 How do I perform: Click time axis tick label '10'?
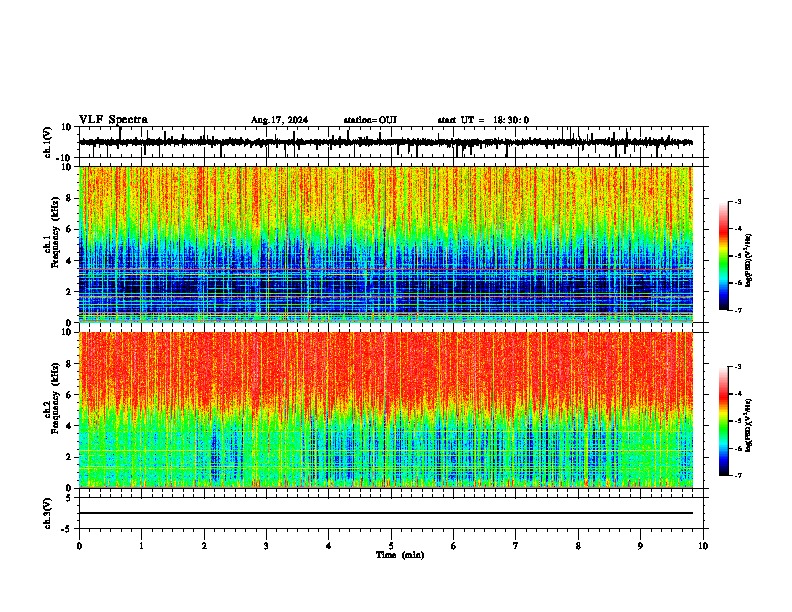click(x=703, y=546)
